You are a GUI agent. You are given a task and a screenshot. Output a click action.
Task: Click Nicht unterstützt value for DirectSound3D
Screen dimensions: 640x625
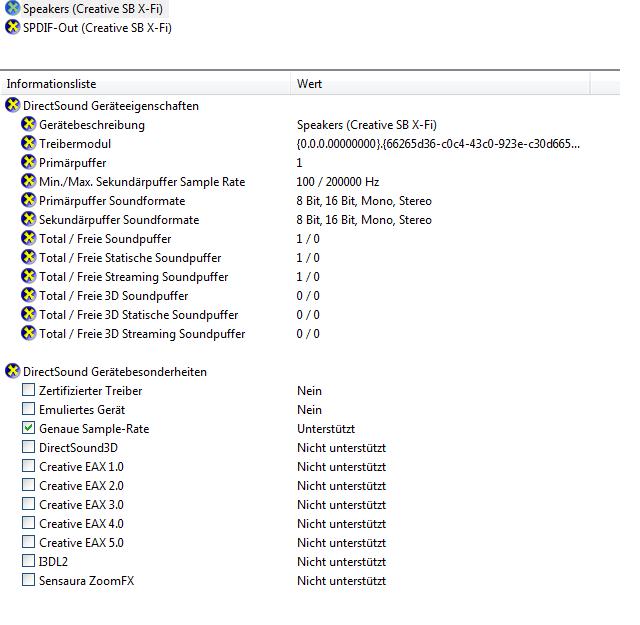[341, 448]
